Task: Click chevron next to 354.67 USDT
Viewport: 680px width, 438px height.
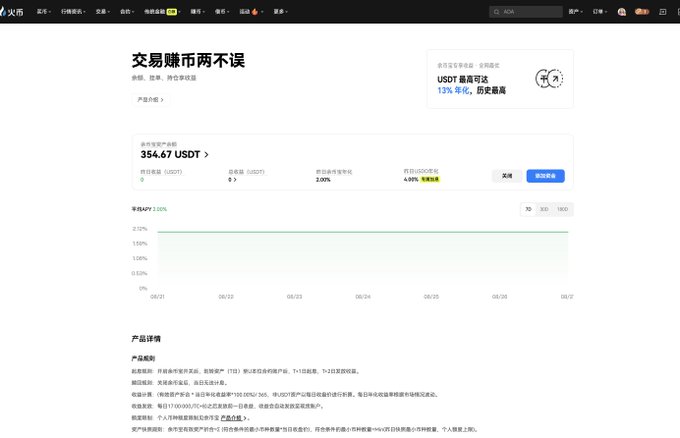Action: click(x=206, y=154)
